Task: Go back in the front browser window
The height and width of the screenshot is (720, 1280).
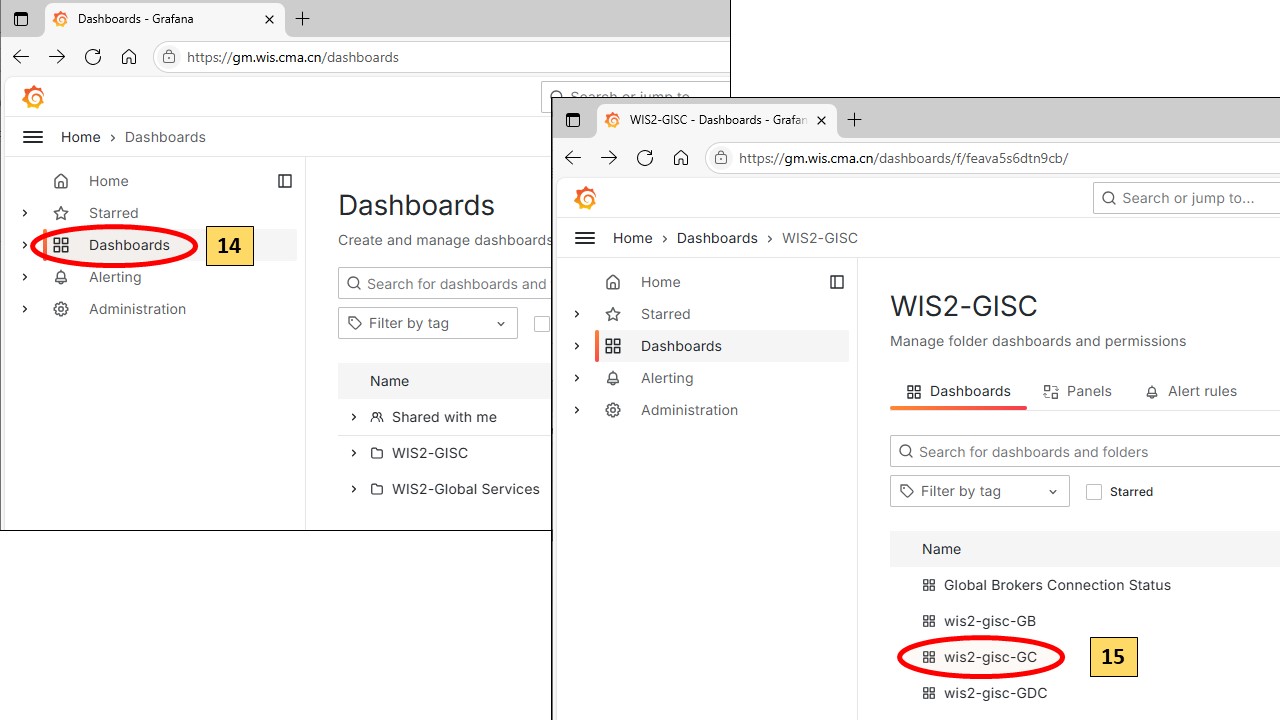Action: click(573, 158)
